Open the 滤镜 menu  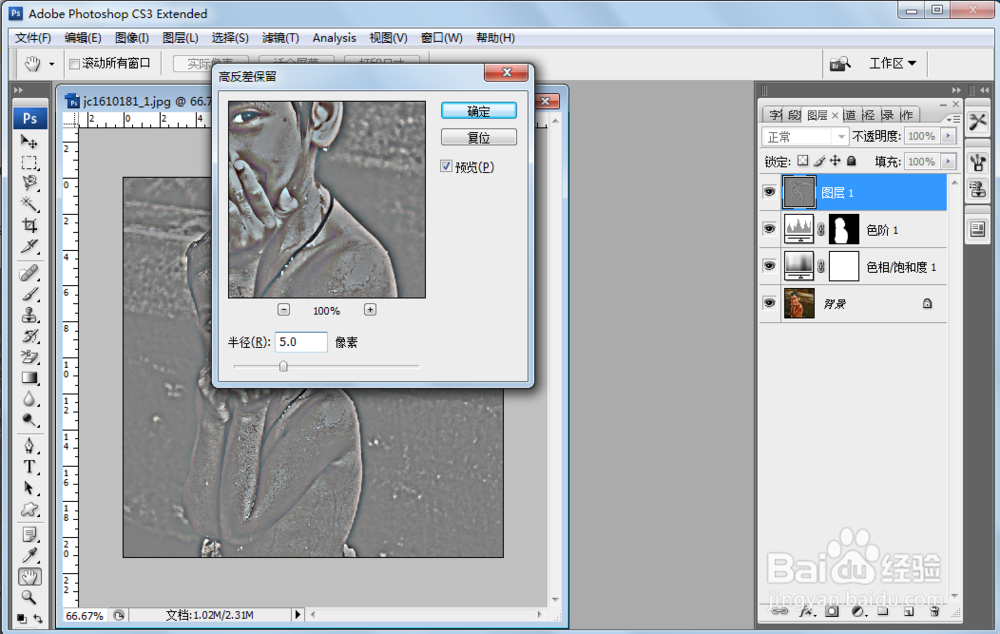coord(280,37)
